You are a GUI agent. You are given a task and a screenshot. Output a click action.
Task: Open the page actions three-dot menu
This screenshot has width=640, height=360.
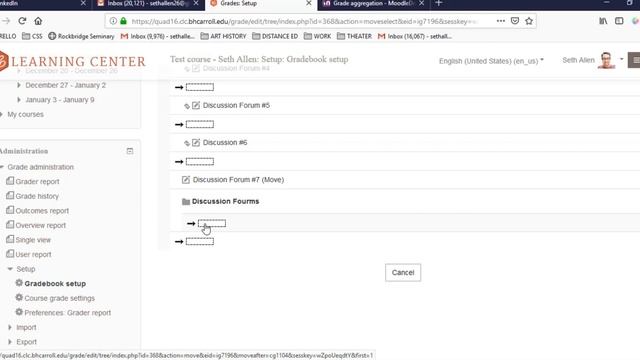pos(500,21)
